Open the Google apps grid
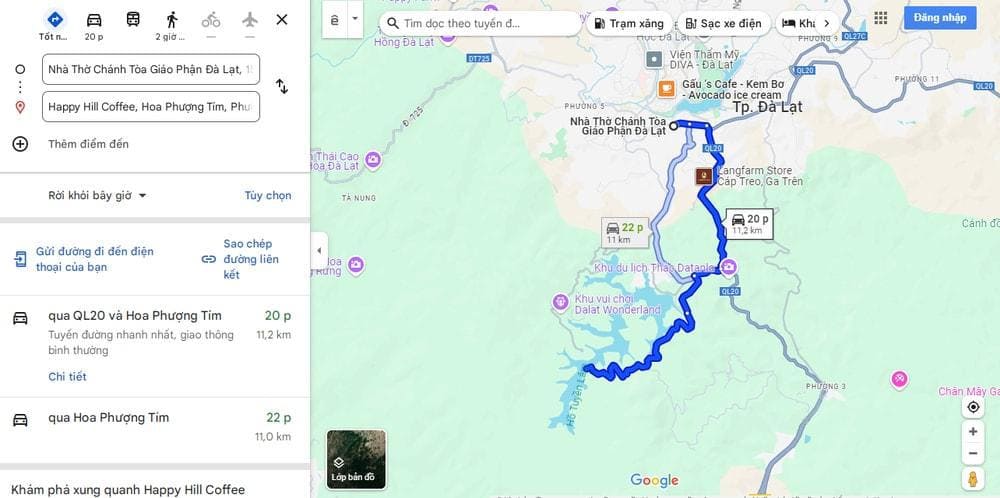The height and width of the screenshot is (498, 1000). coord(881,18)
